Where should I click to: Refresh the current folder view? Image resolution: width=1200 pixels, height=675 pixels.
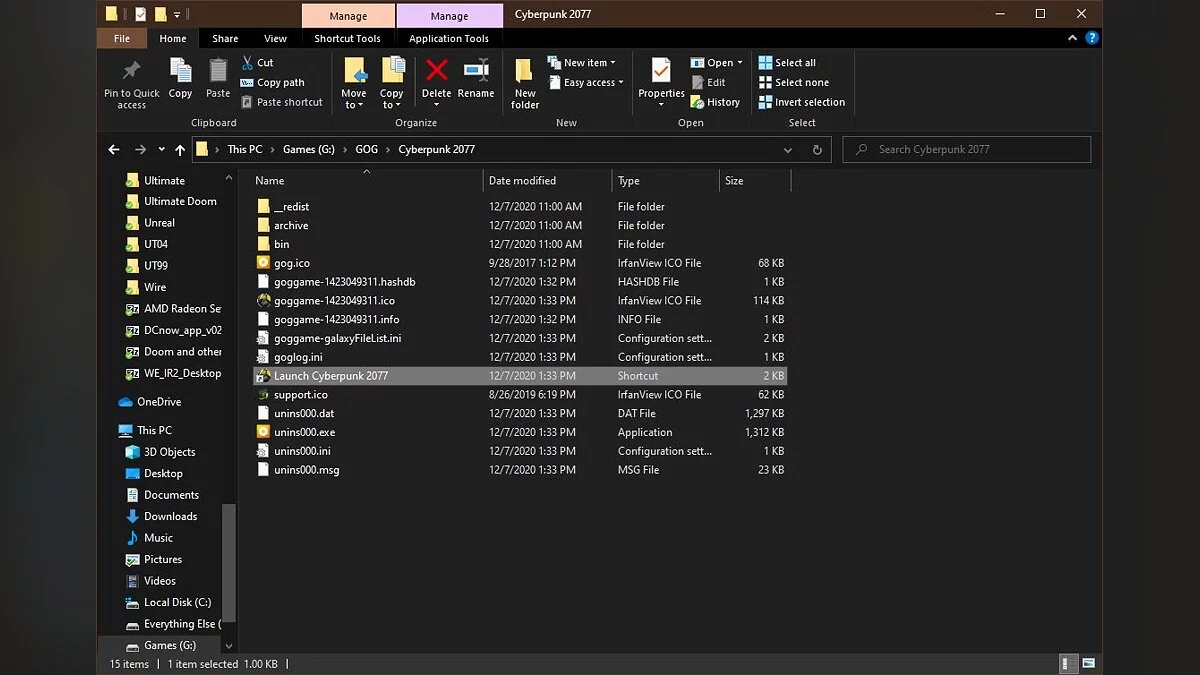coord(817,149)
